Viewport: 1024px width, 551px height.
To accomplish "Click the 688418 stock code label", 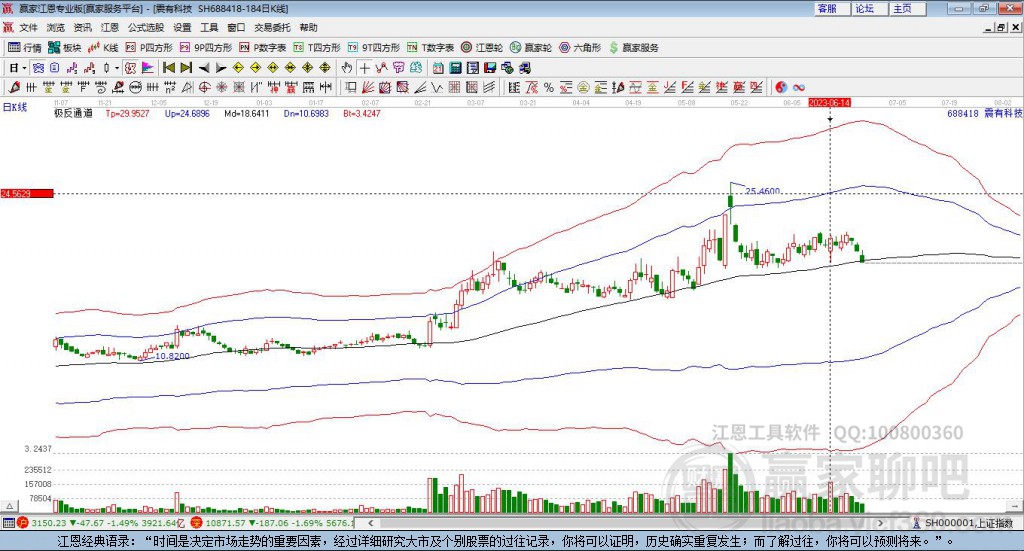I will point(963,113).
